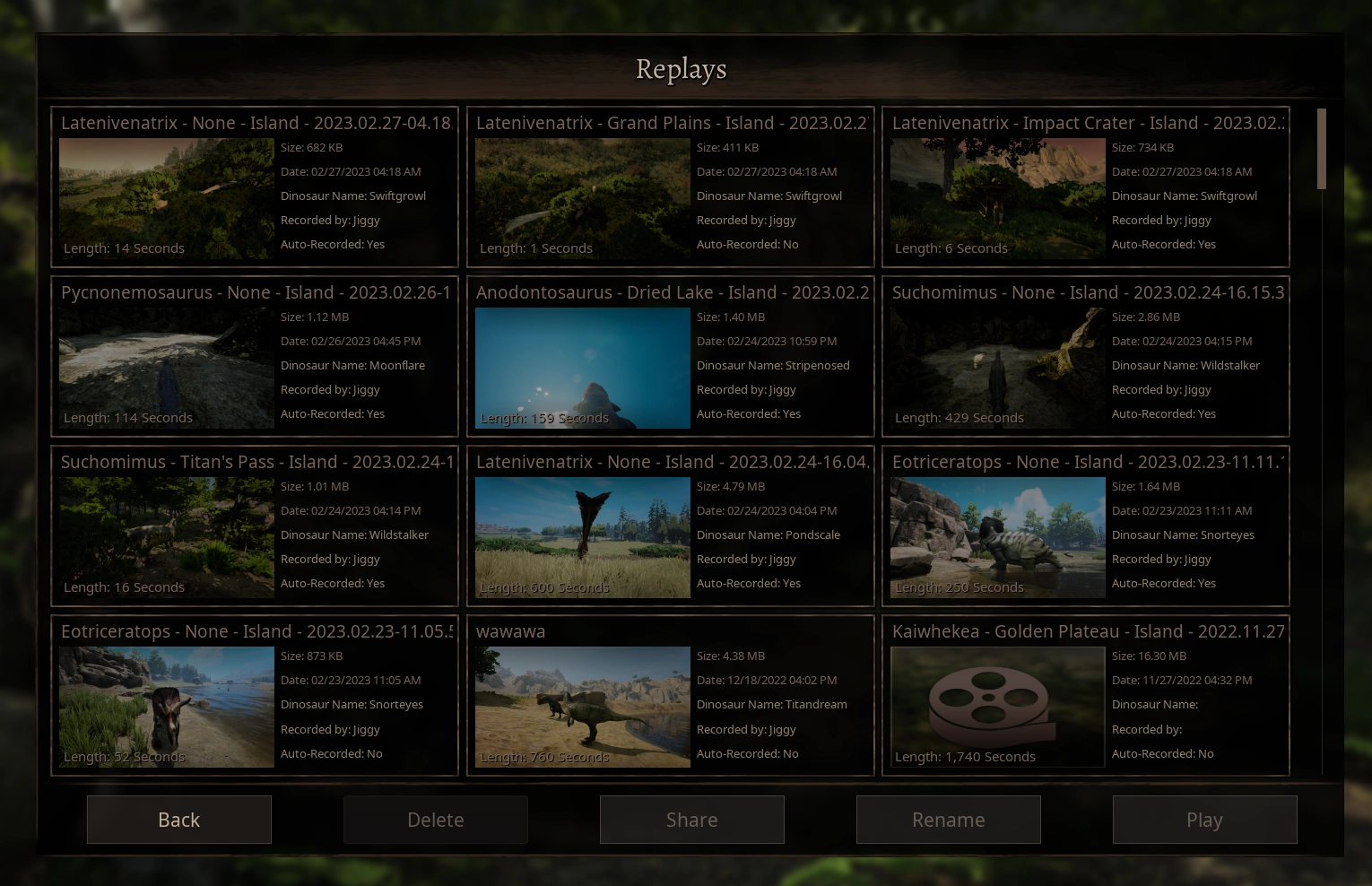Select the Latenivenatrix 14 Seconds replay thumbnail

click(166, 198)
